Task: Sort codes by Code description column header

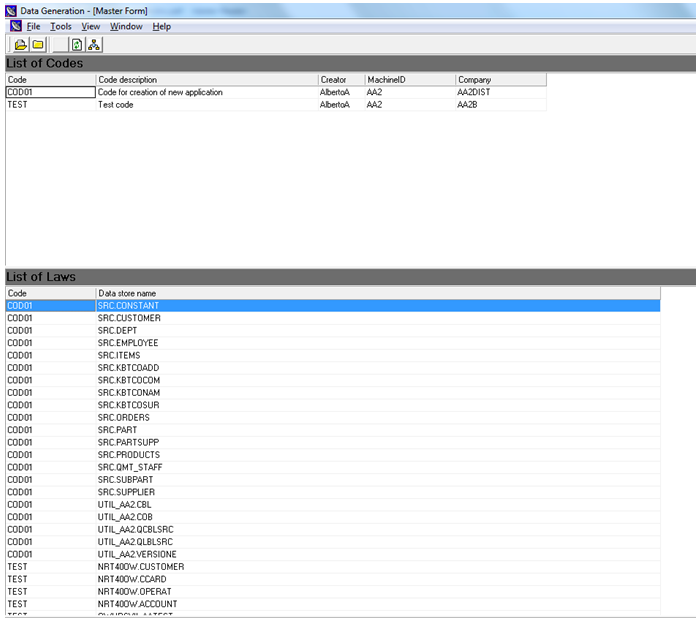Action: tap(206, 80)
